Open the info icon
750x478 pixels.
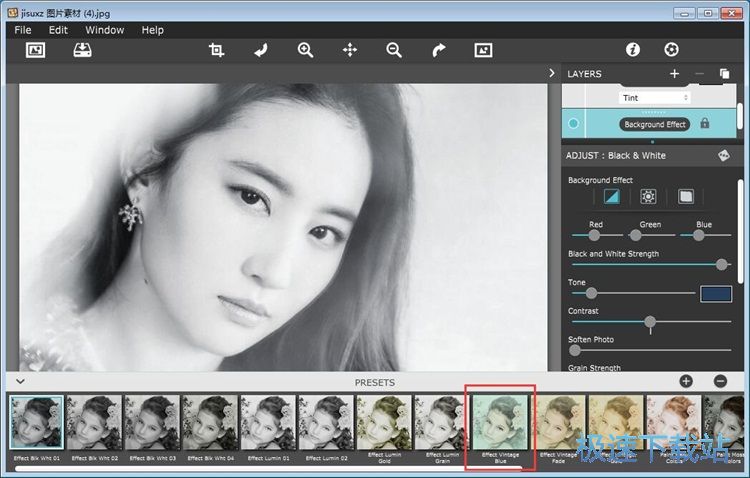(x=632, y=50)
